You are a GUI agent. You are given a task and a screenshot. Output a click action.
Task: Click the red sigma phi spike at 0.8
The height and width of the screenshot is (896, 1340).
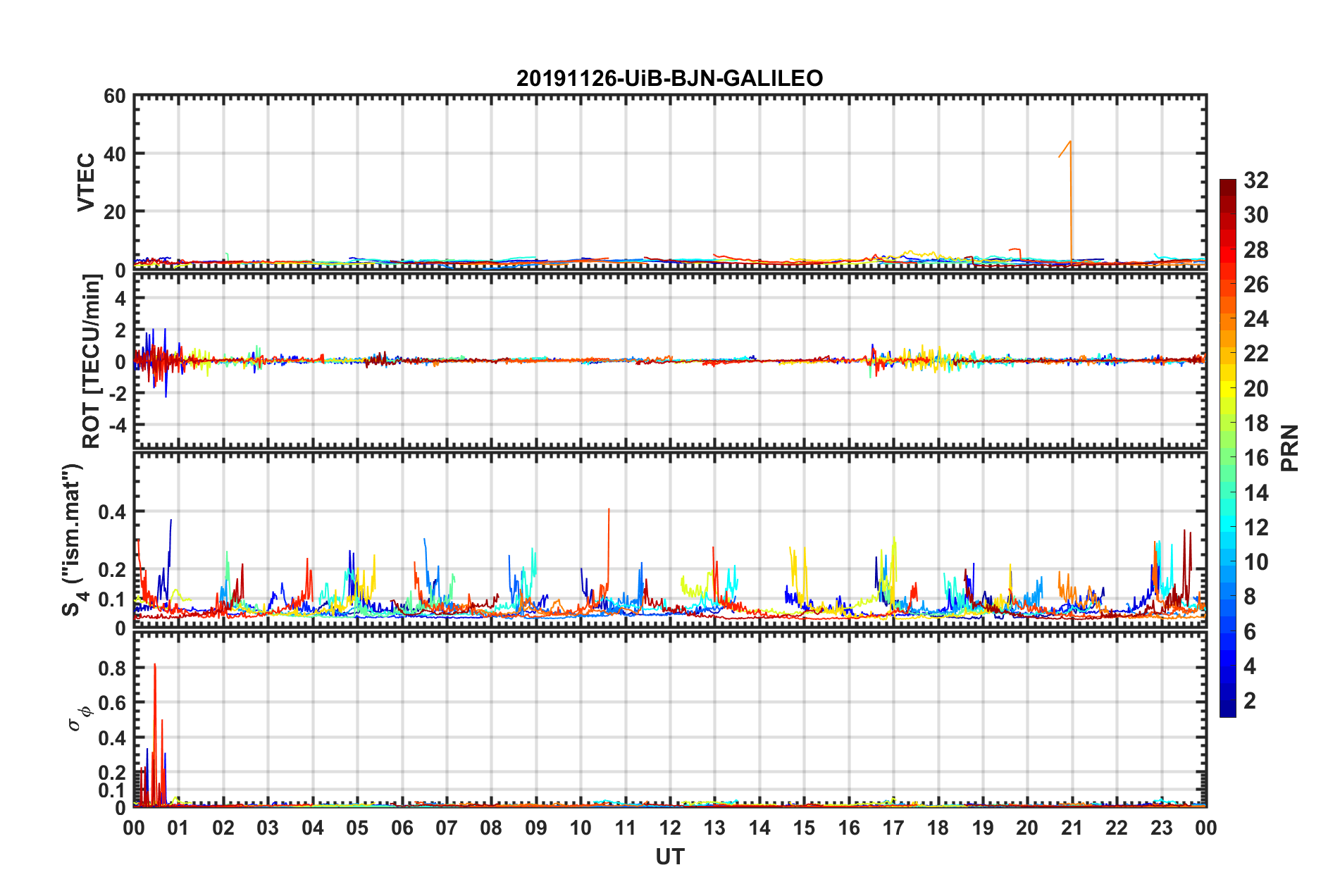click(x=155, y=733)
